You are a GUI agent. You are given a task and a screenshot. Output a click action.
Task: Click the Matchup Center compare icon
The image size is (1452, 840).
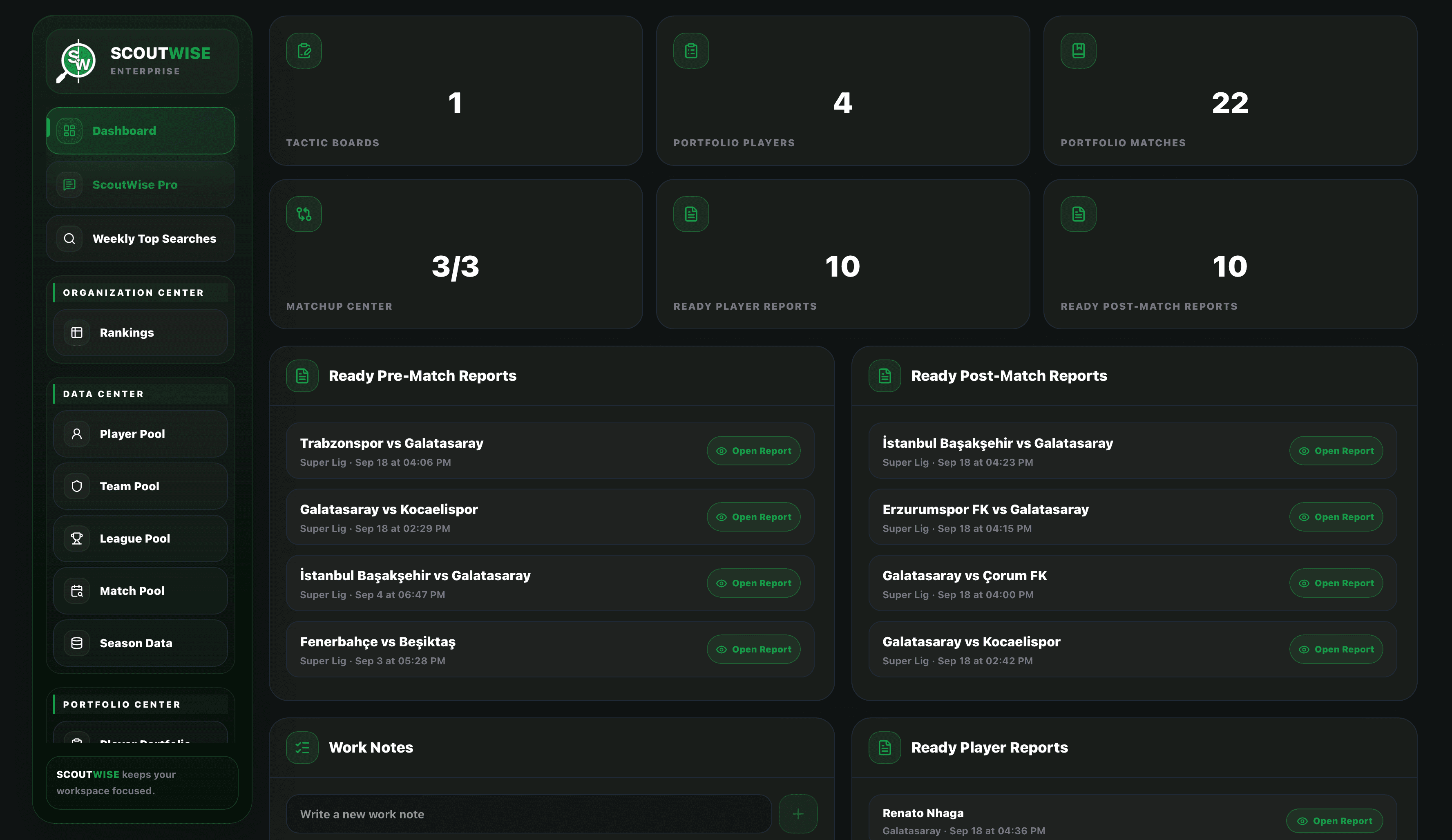pos(304,214)
